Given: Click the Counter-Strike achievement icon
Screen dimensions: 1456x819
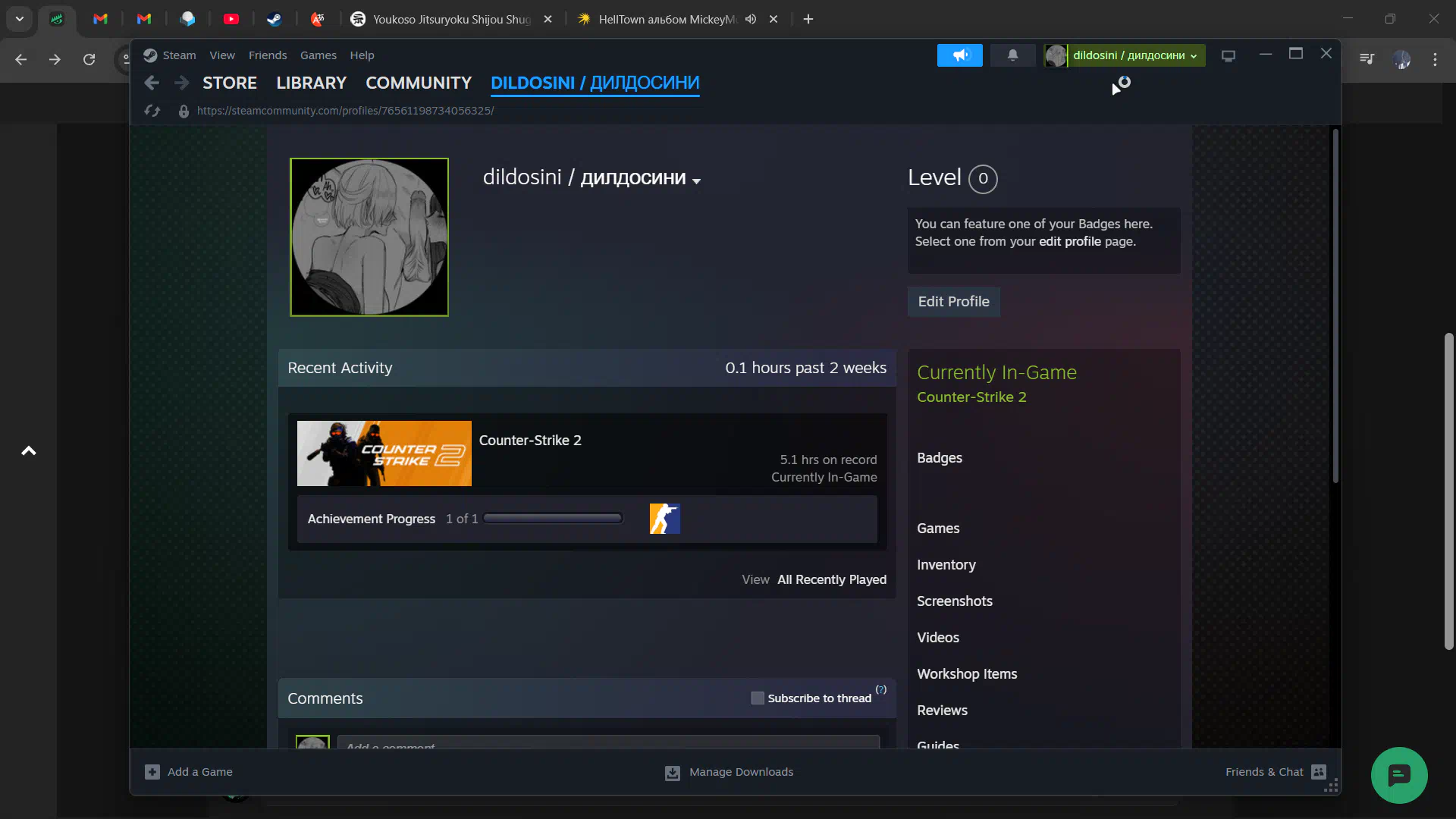Looking at the screenshot, I should (x=664, y=519).
